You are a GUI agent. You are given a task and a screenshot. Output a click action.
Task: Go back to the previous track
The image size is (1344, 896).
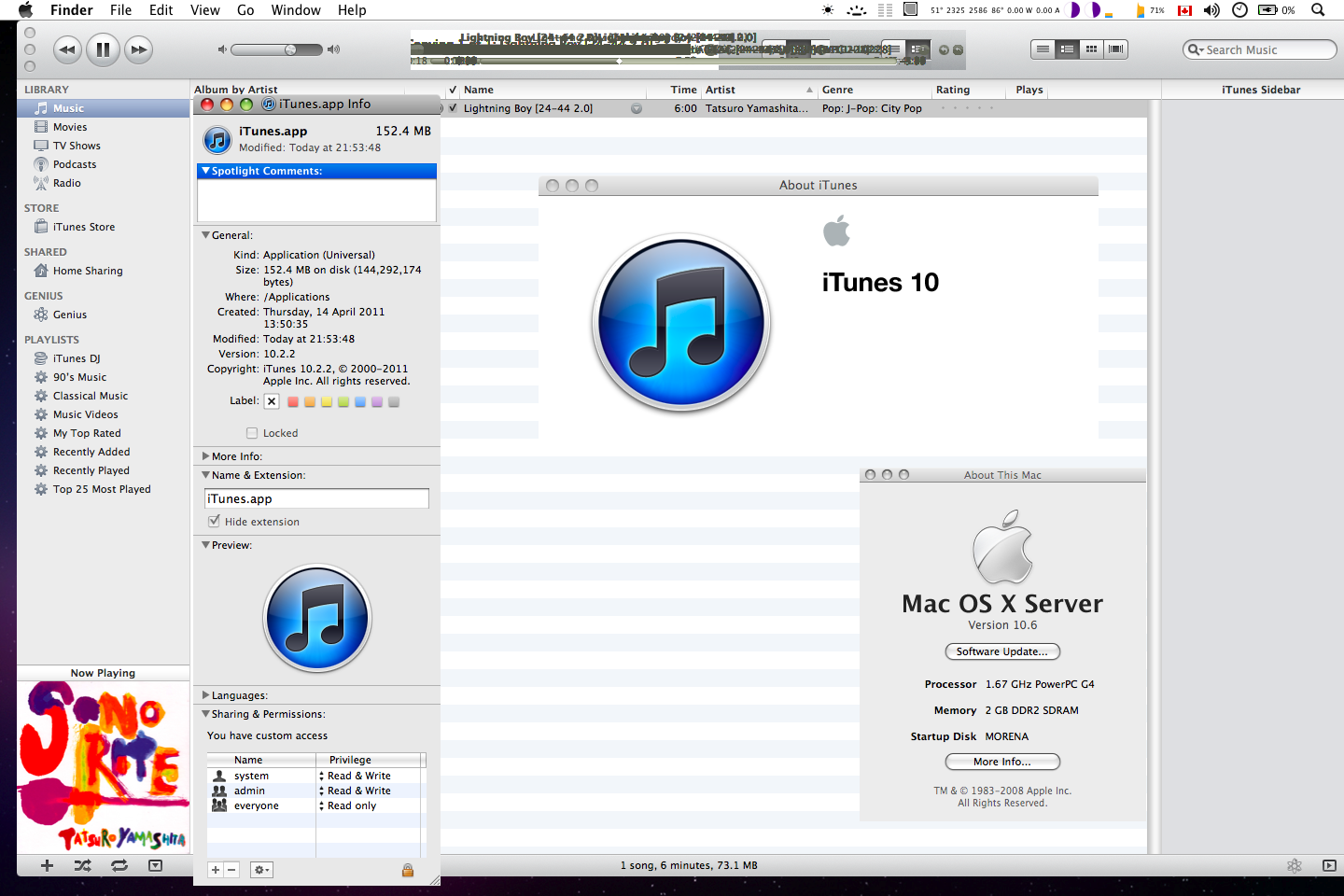[x=67, y=49]
